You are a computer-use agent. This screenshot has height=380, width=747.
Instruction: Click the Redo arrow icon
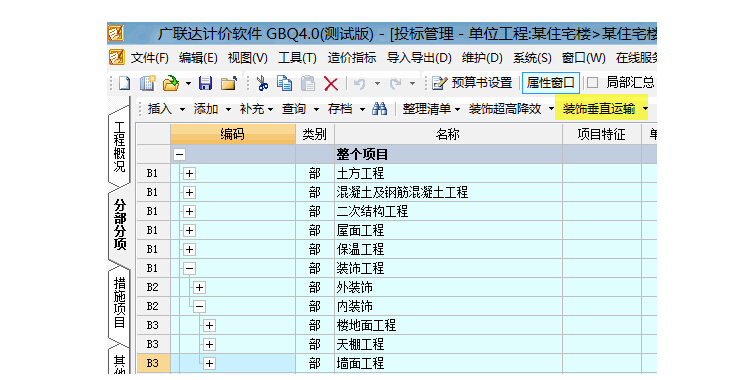coord(395,84)
